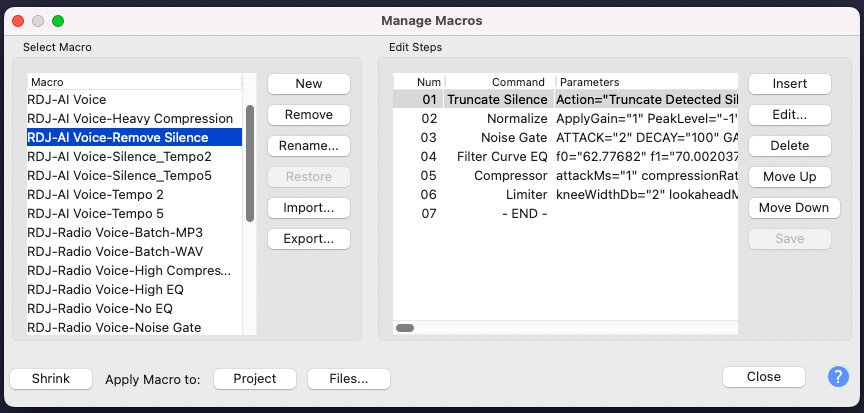
Task: Apply macro to Project
Action: 254,378
